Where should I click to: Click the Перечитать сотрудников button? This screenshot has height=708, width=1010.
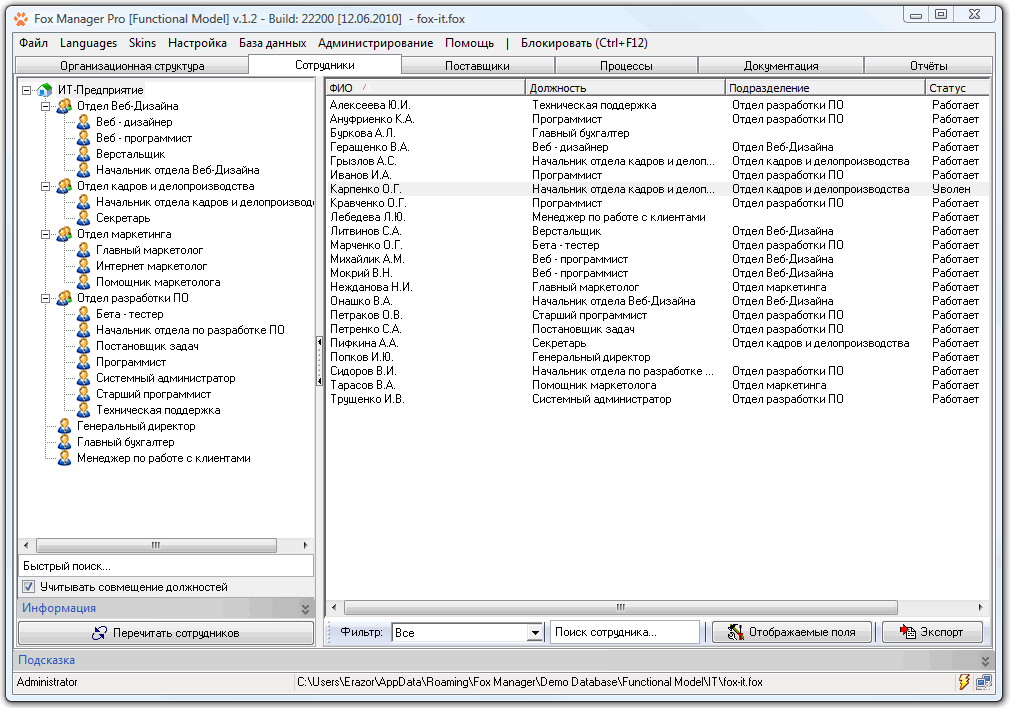coord(166,633)
